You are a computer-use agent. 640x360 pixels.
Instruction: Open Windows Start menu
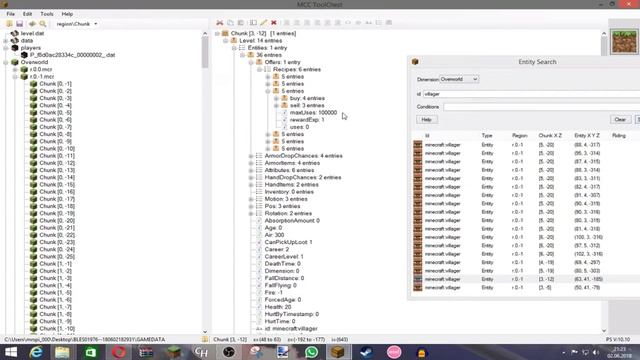[11, 352]
